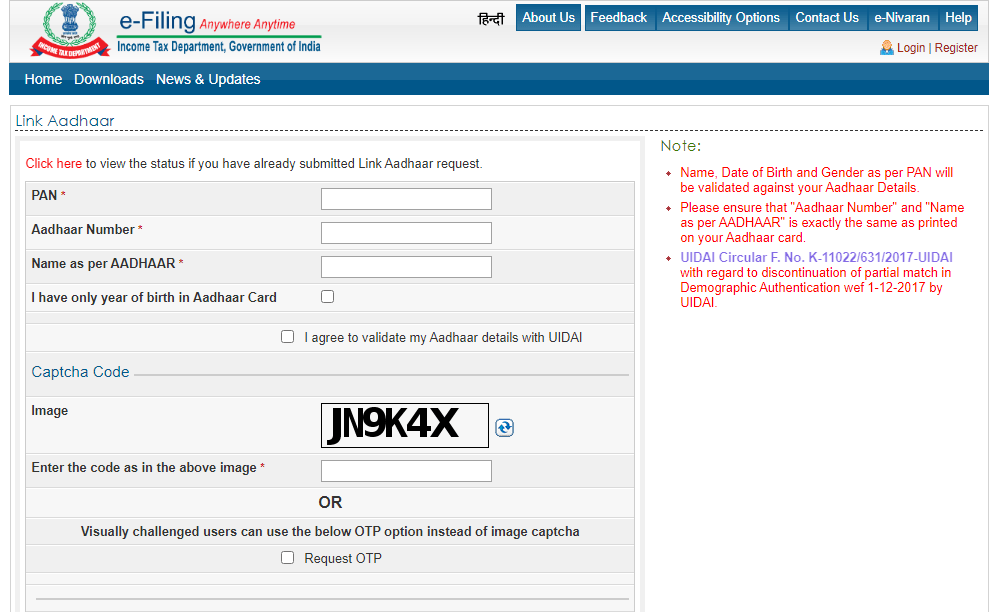Click the Register link
The width and height of the screenshot is (1003, 612).
[956, 48]
